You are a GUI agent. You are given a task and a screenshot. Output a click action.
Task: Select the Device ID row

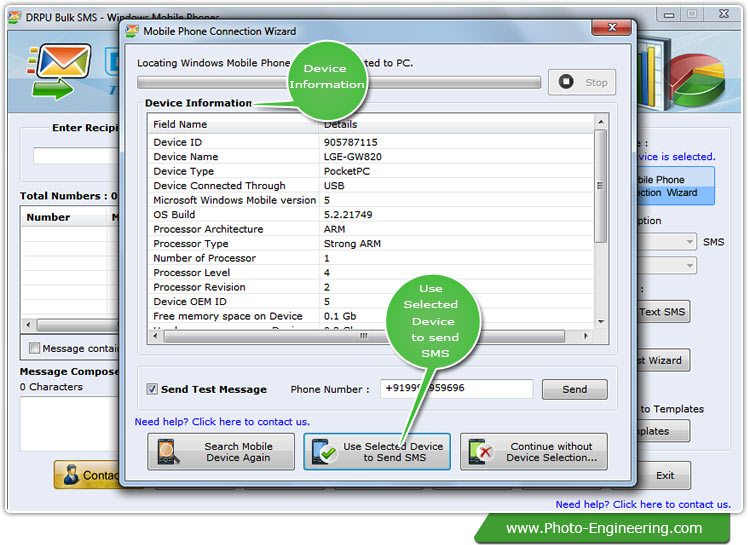click(371, 142)
